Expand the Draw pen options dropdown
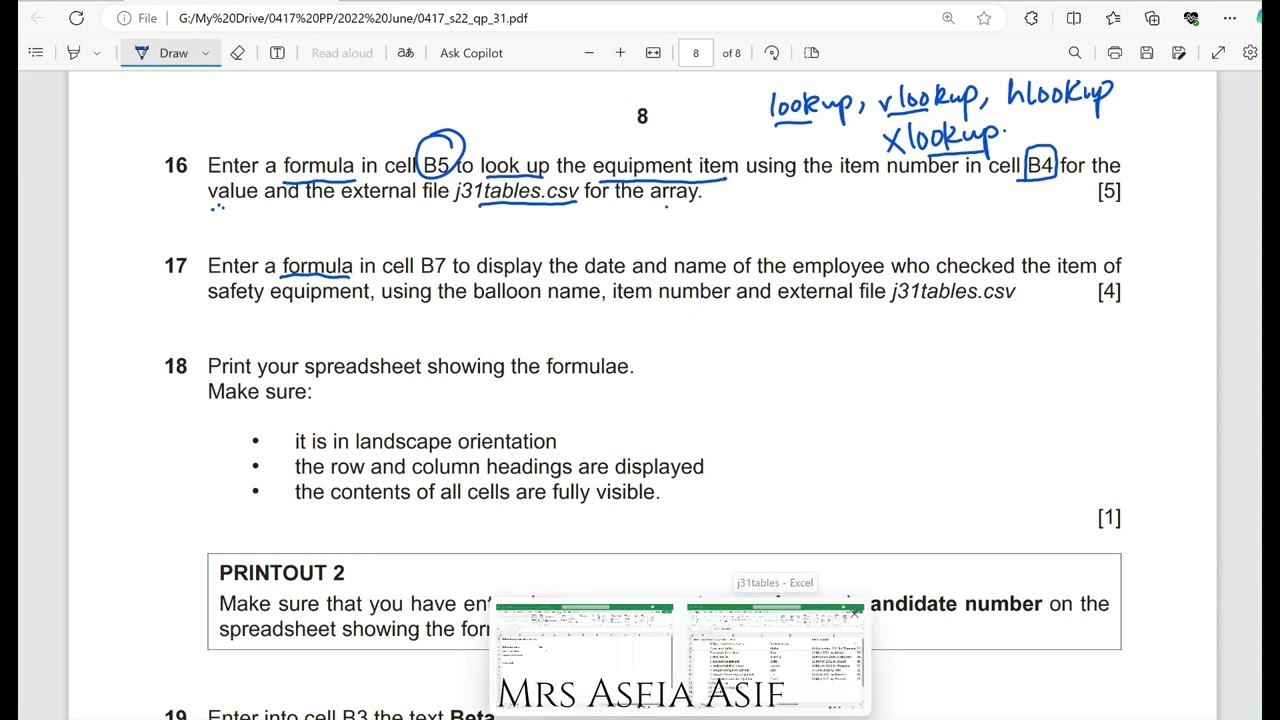 coord(206,53)
